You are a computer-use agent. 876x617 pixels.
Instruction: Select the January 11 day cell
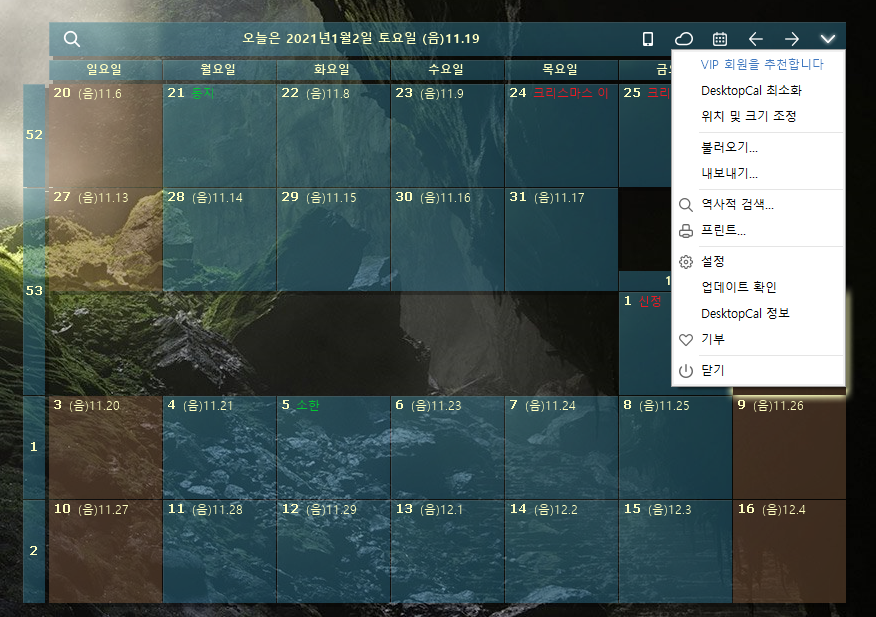pyautogui.click(x=220, y=552)
